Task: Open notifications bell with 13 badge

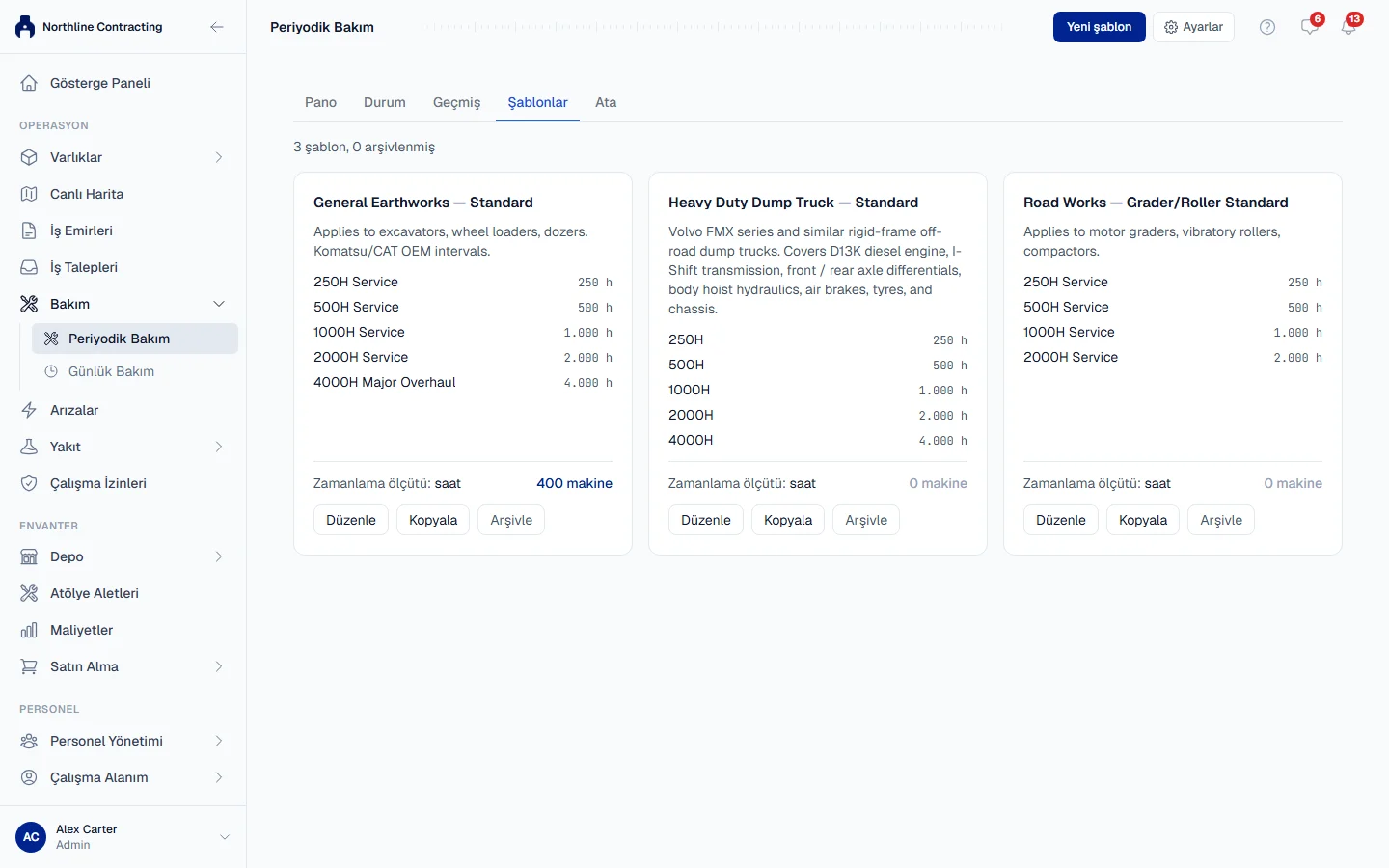Action: click(x=1348, y=27)
